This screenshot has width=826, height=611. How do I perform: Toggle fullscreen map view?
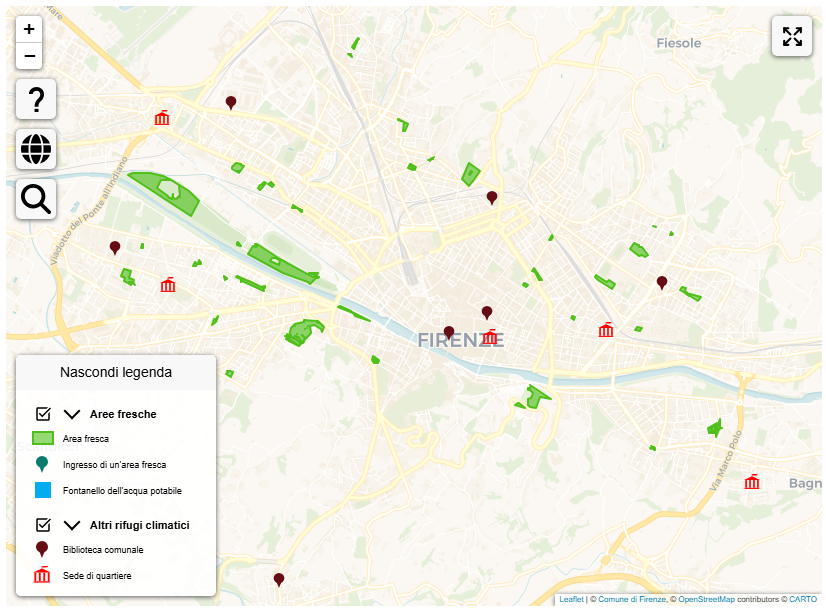(x=792, y=36)
